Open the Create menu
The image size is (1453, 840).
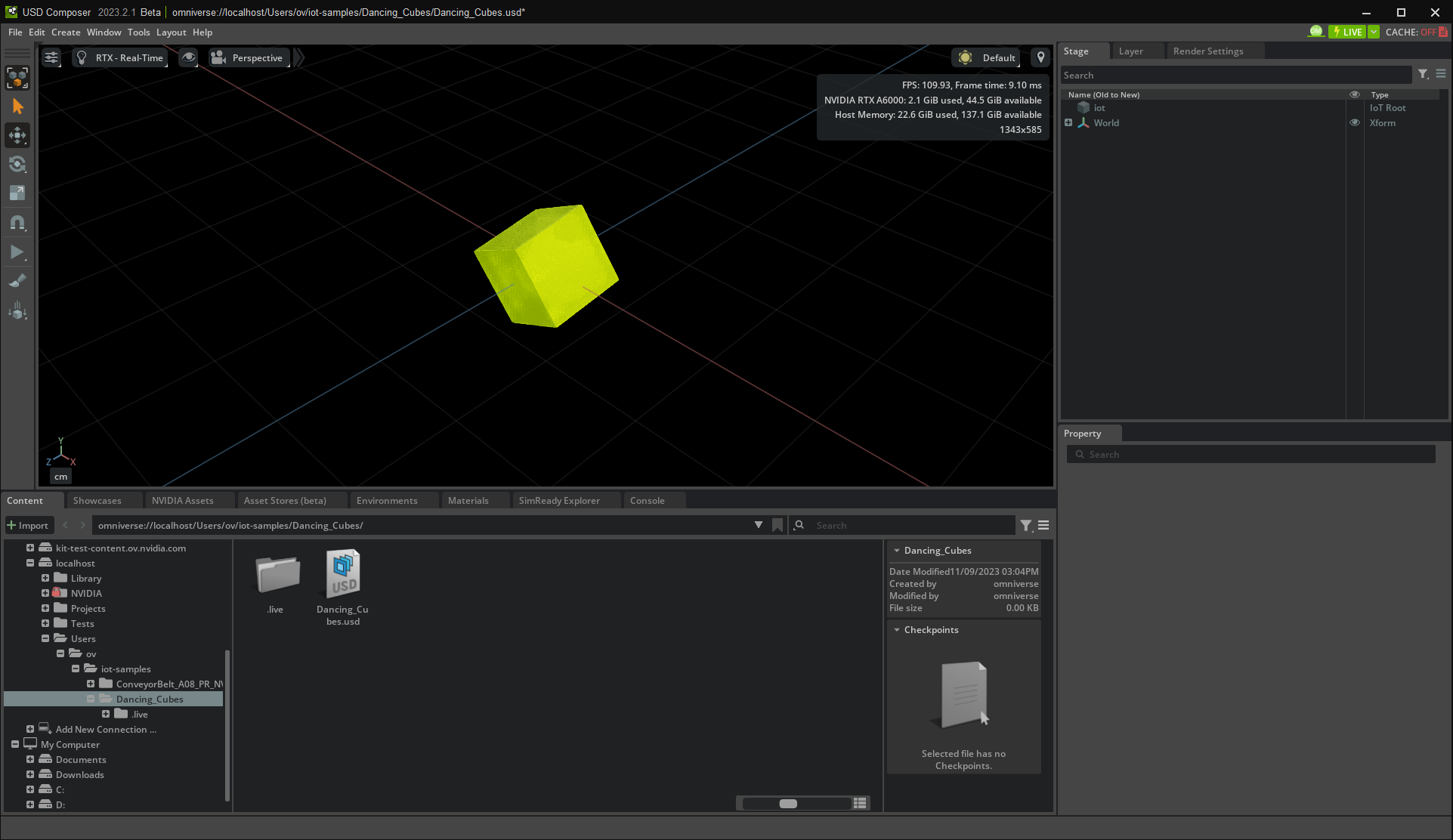click(x=66, y=32)
